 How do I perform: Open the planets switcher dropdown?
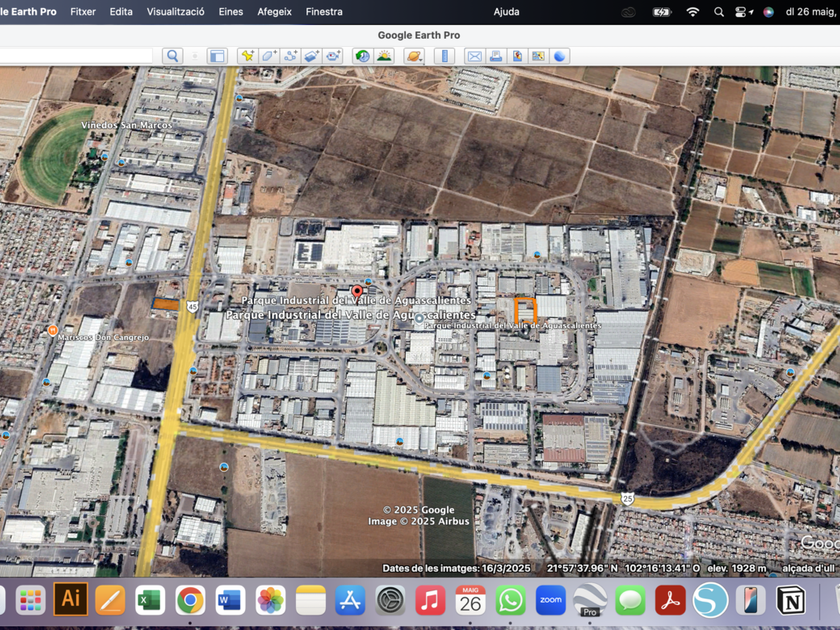pyautogui.click(x=414, y=56)
